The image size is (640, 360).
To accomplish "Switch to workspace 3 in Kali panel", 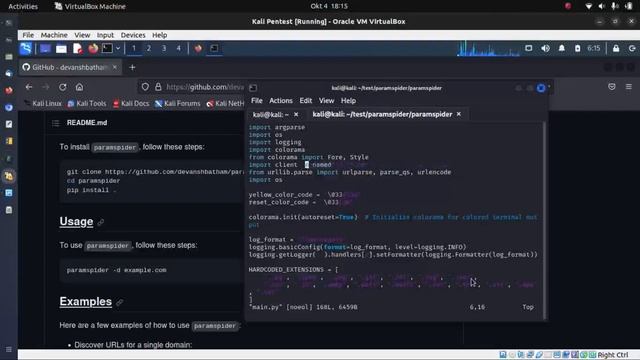I will click(164, 49).
